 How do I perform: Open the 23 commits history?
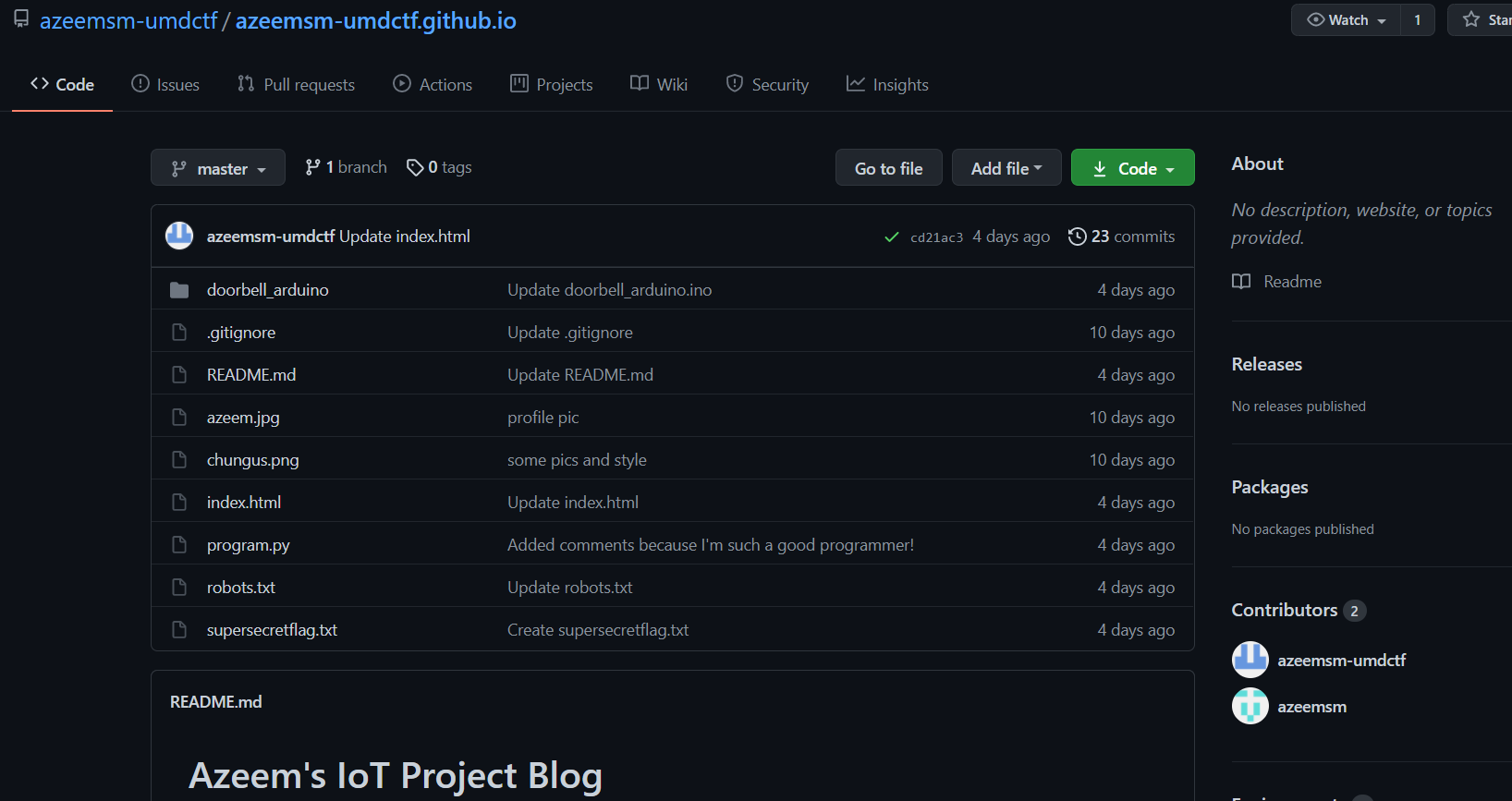[1122, 237]
